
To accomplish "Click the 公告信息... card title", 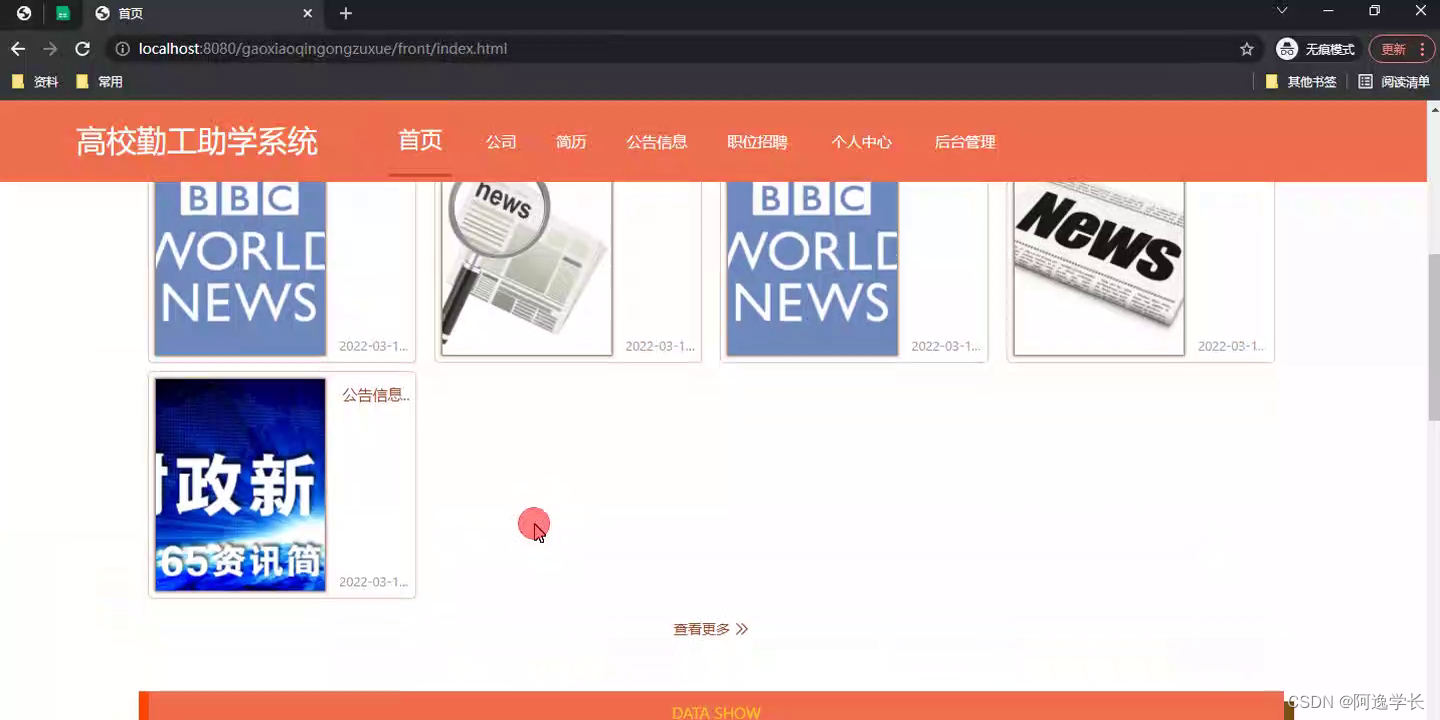I will pyautogui.click(x=376, y=395).
